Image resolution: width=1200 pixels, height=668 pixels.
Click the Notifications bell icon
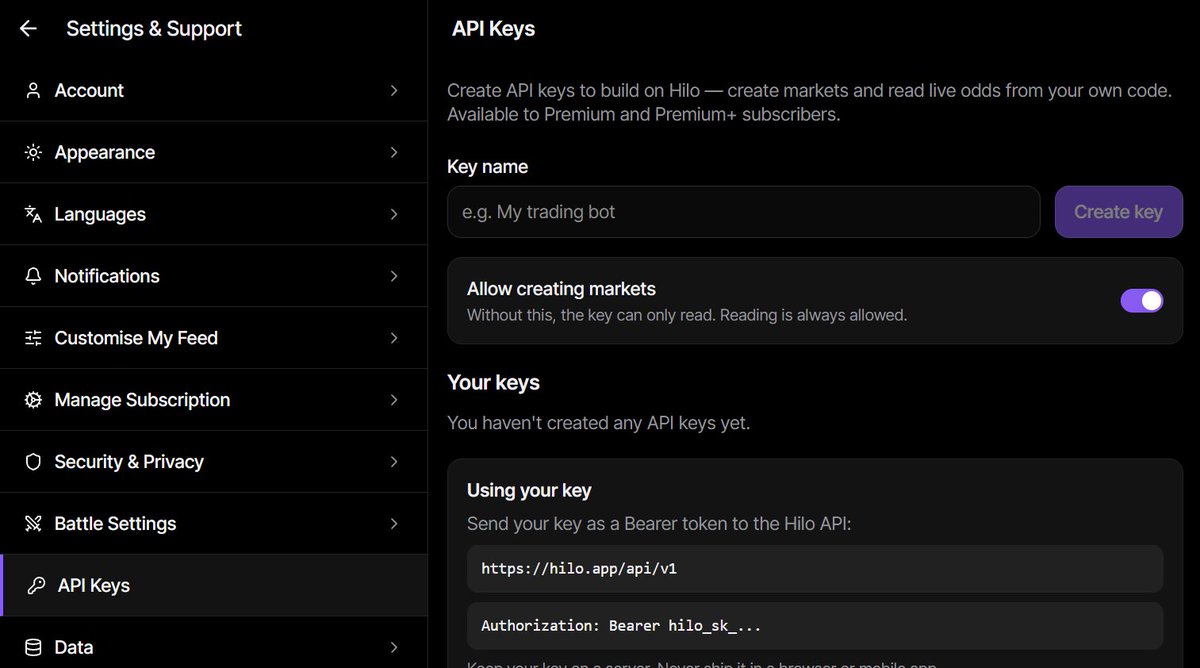tap(33, 276)
